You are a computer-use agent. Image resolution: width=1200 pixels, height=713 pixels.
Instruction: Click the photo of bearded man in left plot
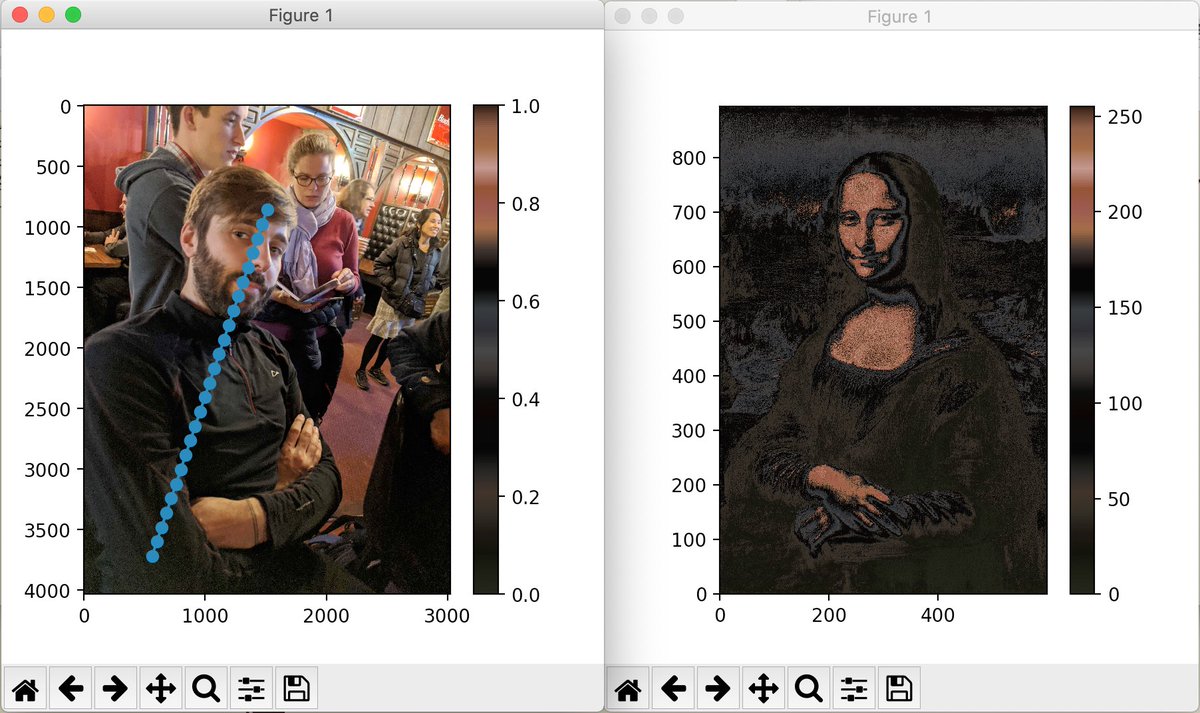[266, 349]
